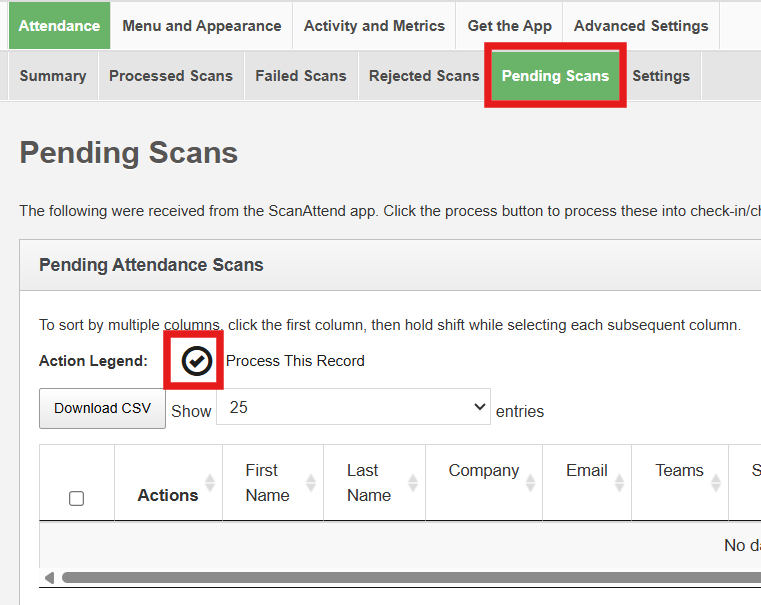Open the Failed Scans sub-tab

(301, 76)
